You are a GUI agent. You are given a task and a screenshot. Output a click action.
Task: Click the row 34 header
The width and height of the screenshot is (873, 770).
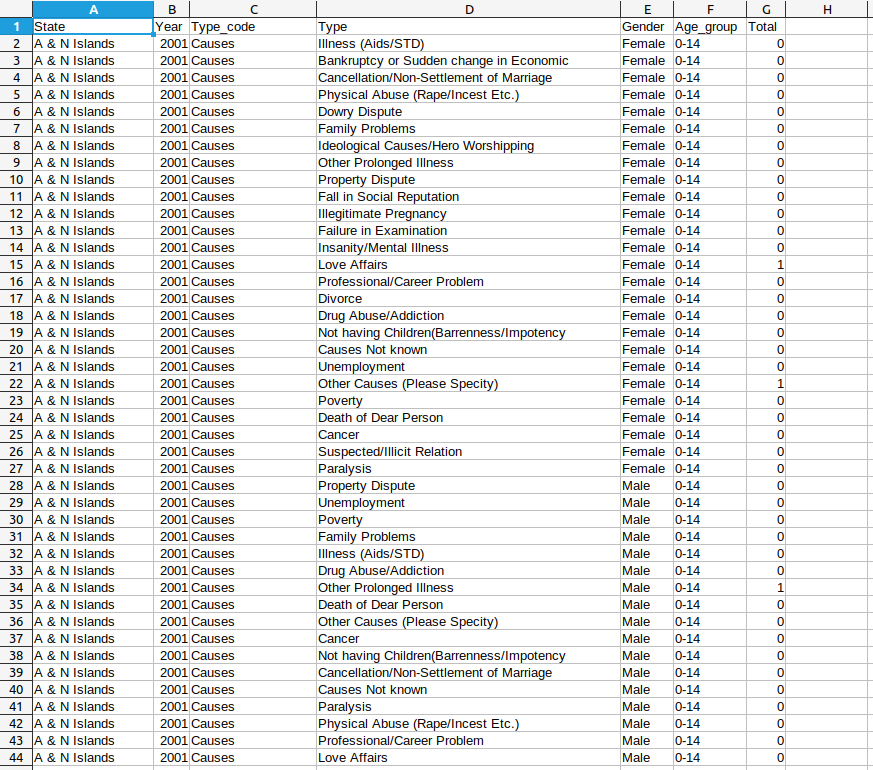click(16, 588)
